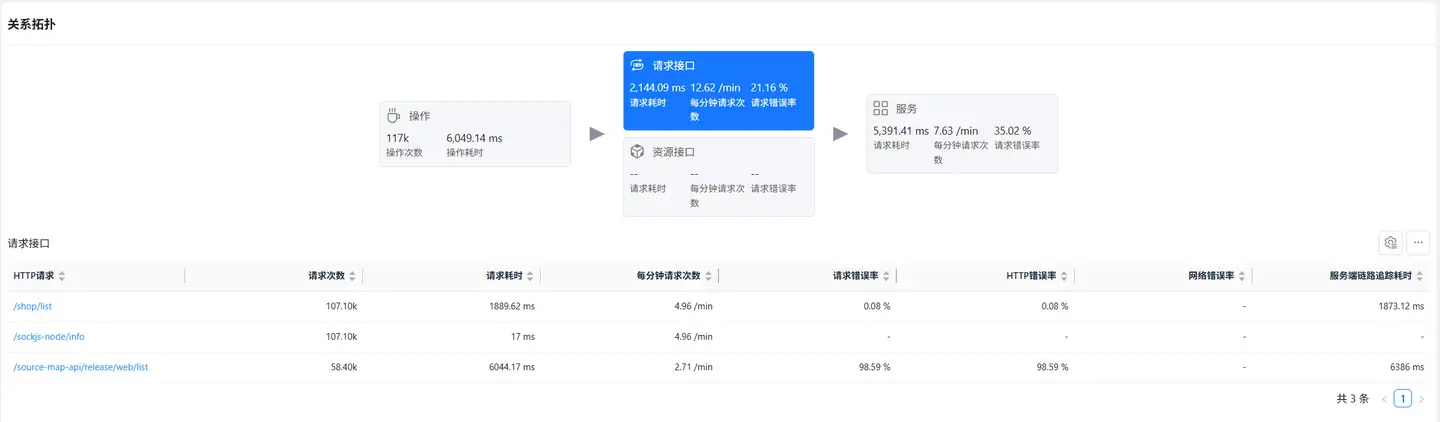Click the 请求接口 card icon
1440x422 pixels.
point(637,65)
